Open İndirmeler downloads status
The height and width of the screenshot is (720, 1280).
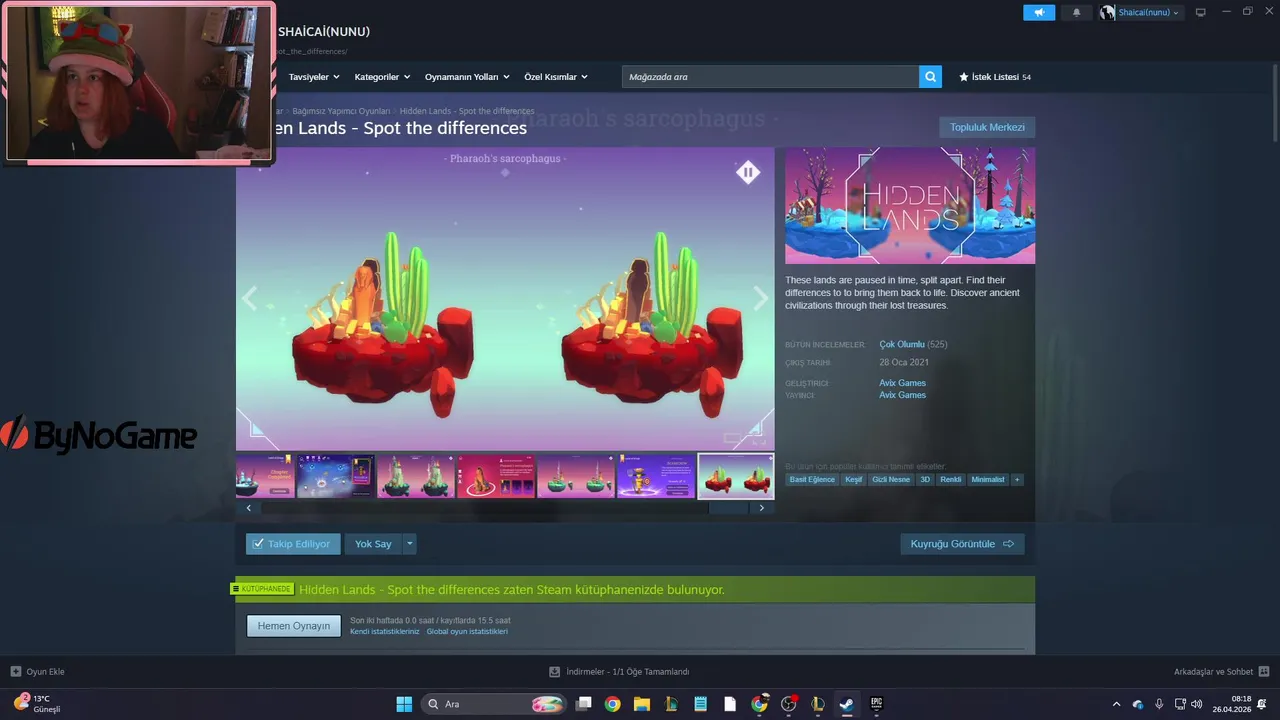(x=620, y=672)
